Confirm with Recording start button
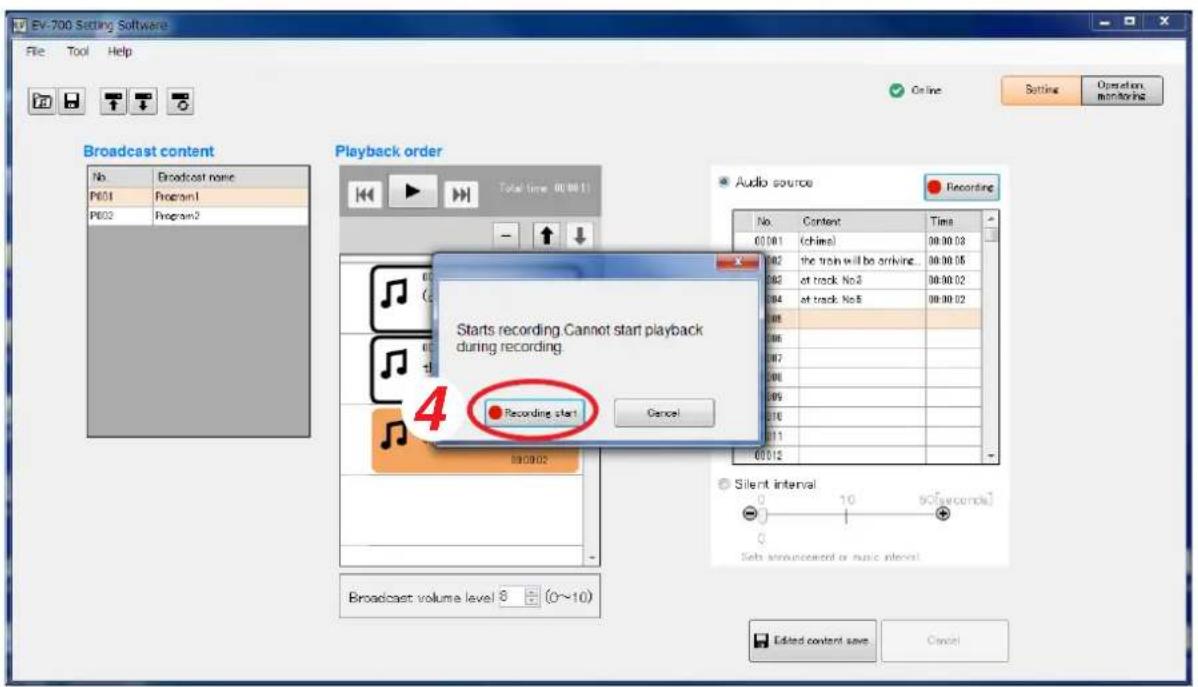 534,413
